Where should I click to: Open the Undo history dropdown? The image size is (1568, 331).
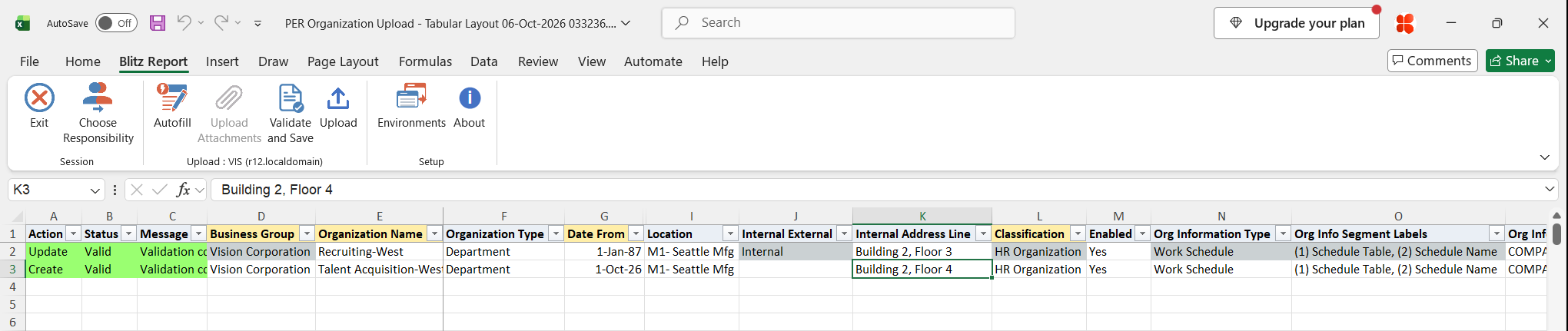201,23
